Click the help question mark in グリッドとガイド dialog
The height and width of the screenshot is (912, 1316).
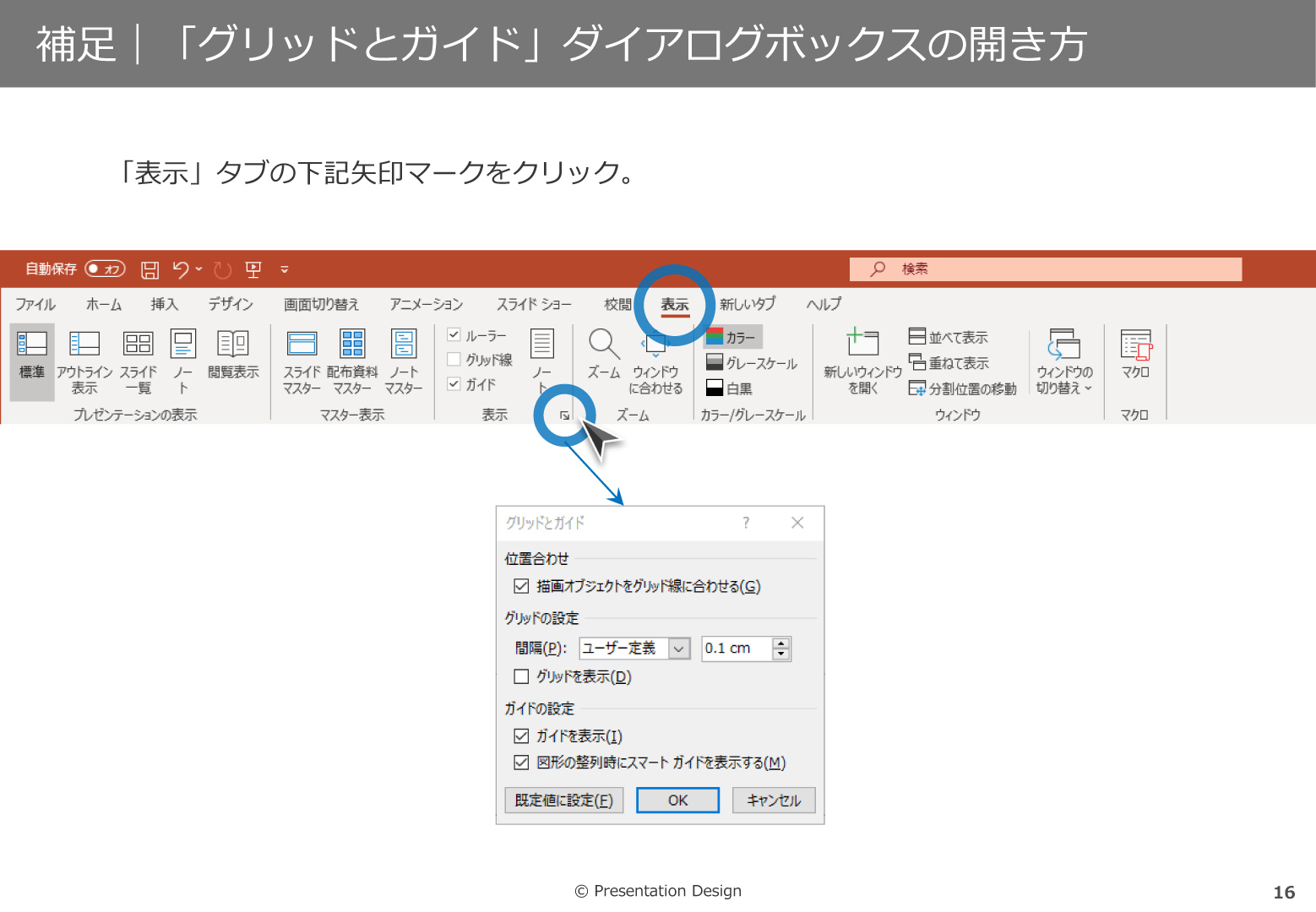[x=746, y=523]
